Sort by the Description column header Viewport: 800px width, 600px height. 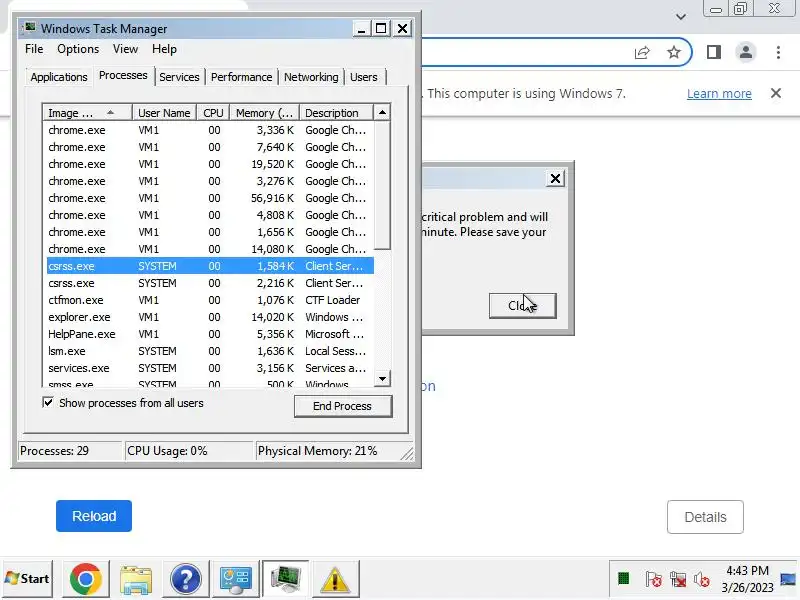(x=336, y=113)
